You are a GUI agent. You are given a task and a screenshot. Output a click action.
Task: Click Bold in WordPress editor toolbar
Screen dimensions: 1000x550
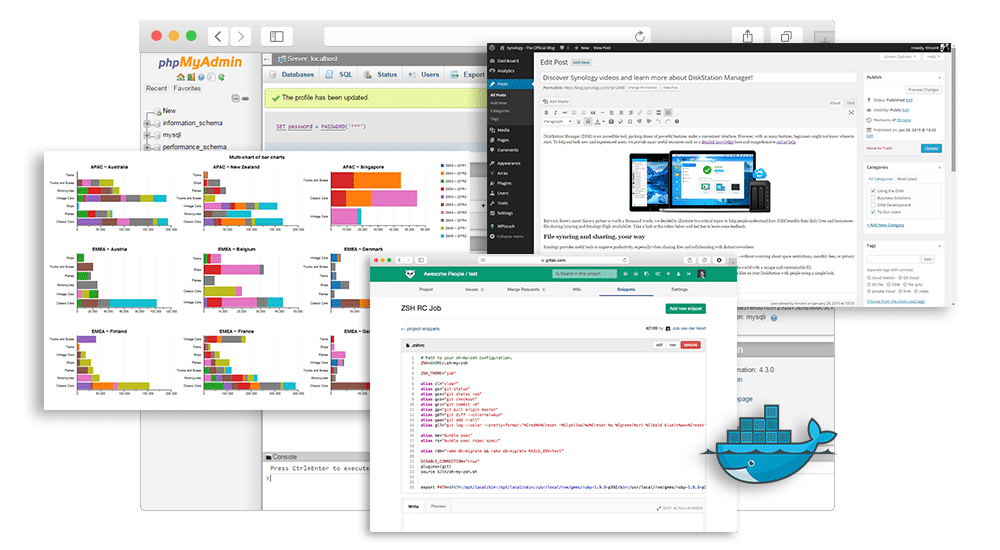pyautogui.click(x=547, y=112)
